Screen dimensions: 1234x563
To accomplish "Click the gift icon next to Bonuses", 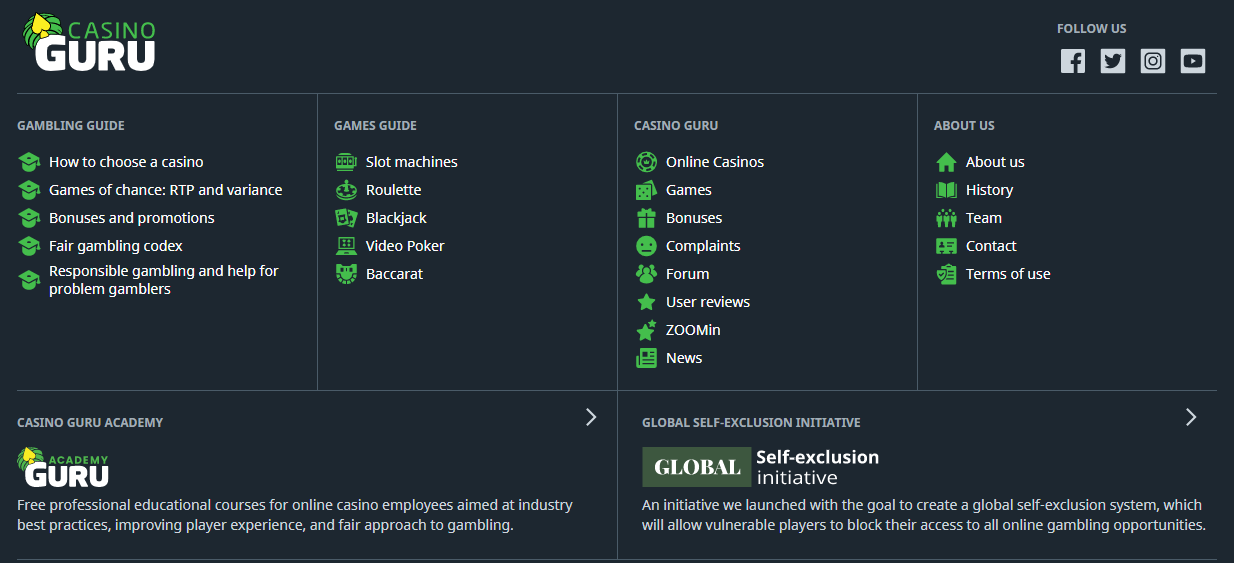I will [646, 218].
